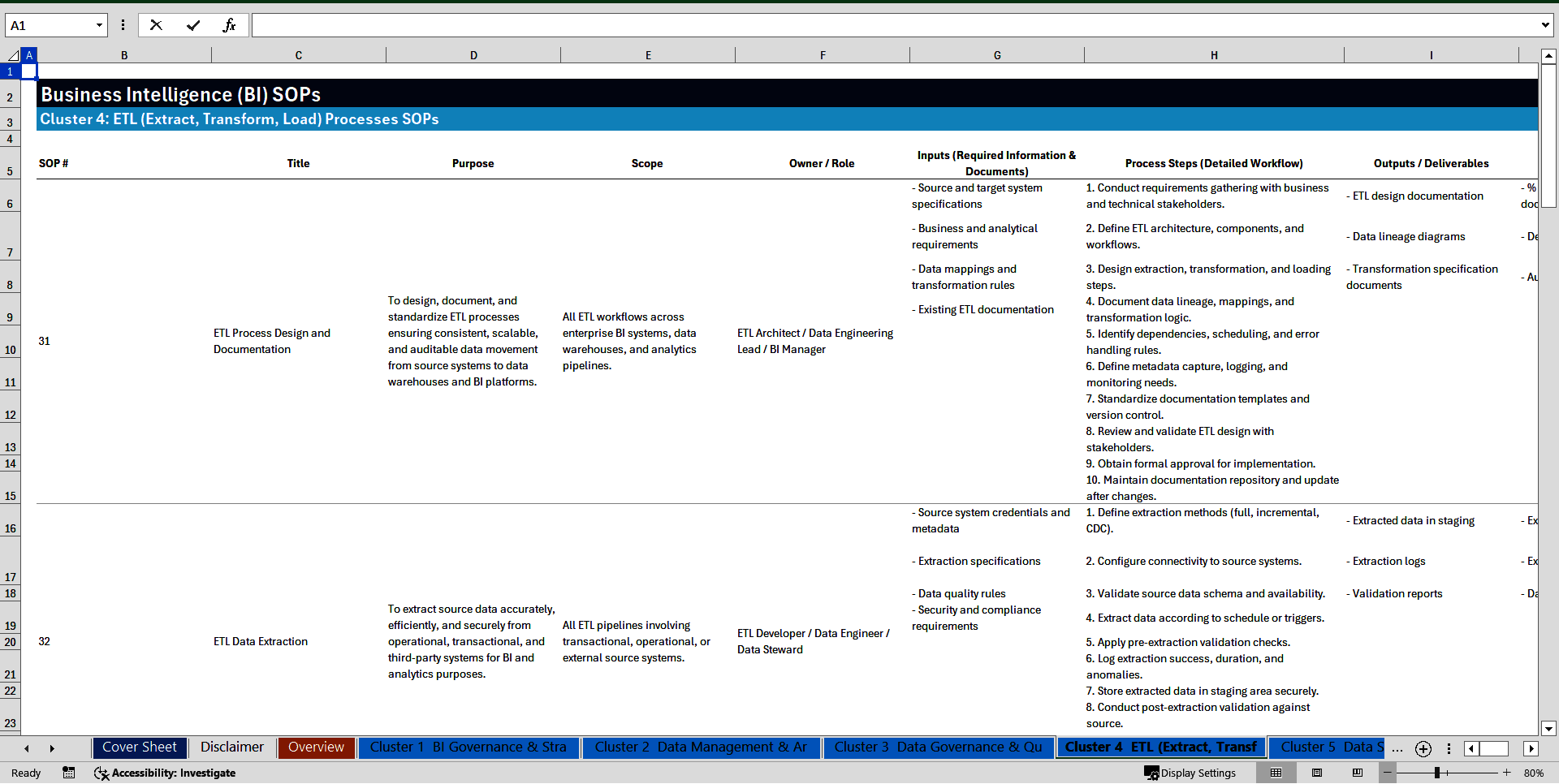Image resolution: width=1559 pixels, height=784 pixels.
Task: Open Page Break Preview view
Action: click(x=1358, y=773)
